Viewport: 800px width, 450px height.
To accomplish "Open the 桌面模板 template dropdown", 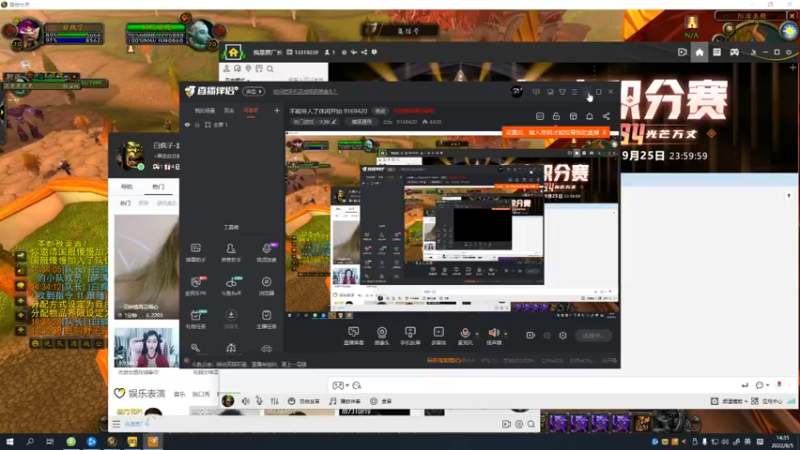I will [x=730, y=402].
